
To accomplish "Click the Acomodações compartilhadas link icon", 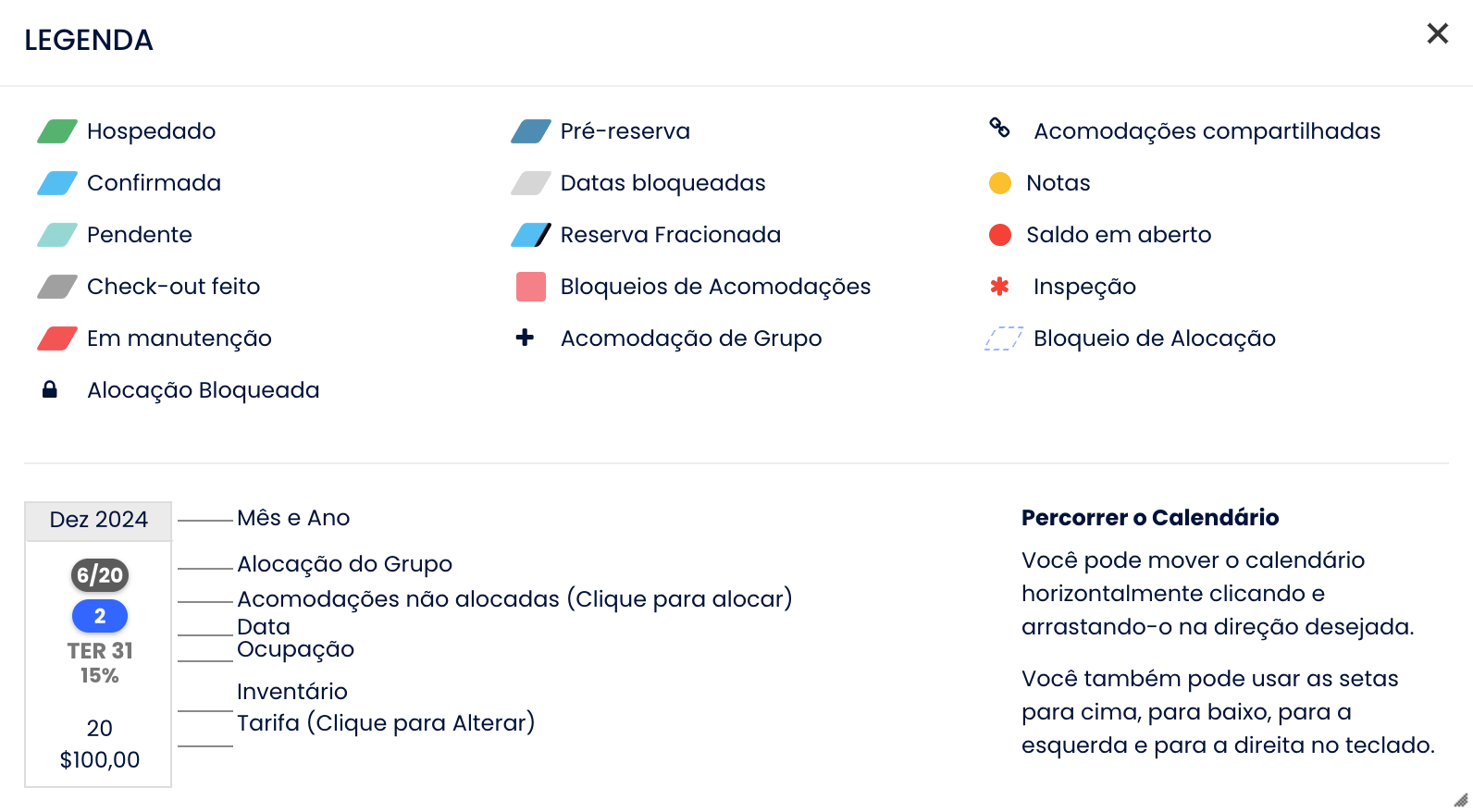I will coord(999,128).
